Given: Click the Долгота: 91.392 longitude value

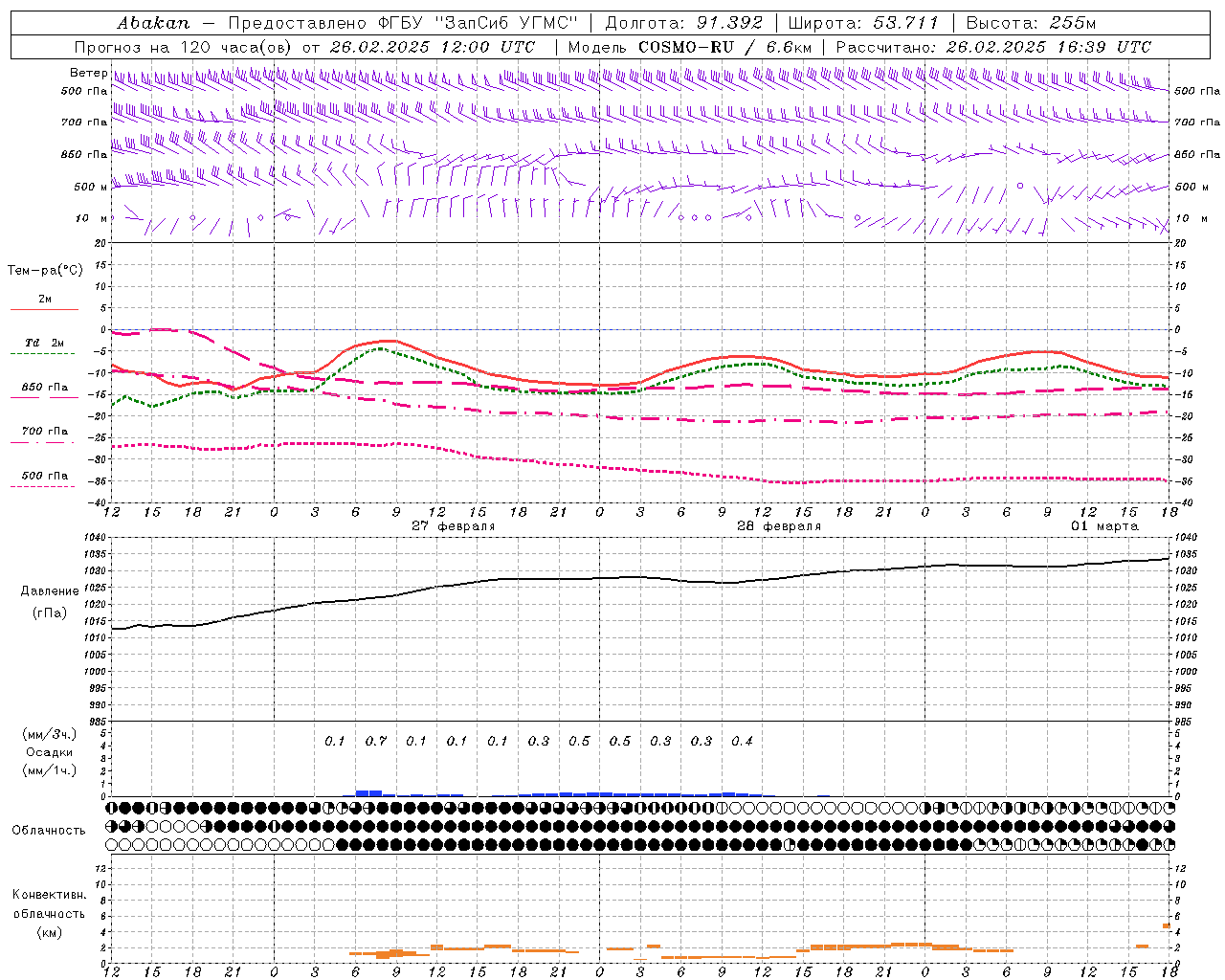Looking at the screenshot, I should (684, 23).
